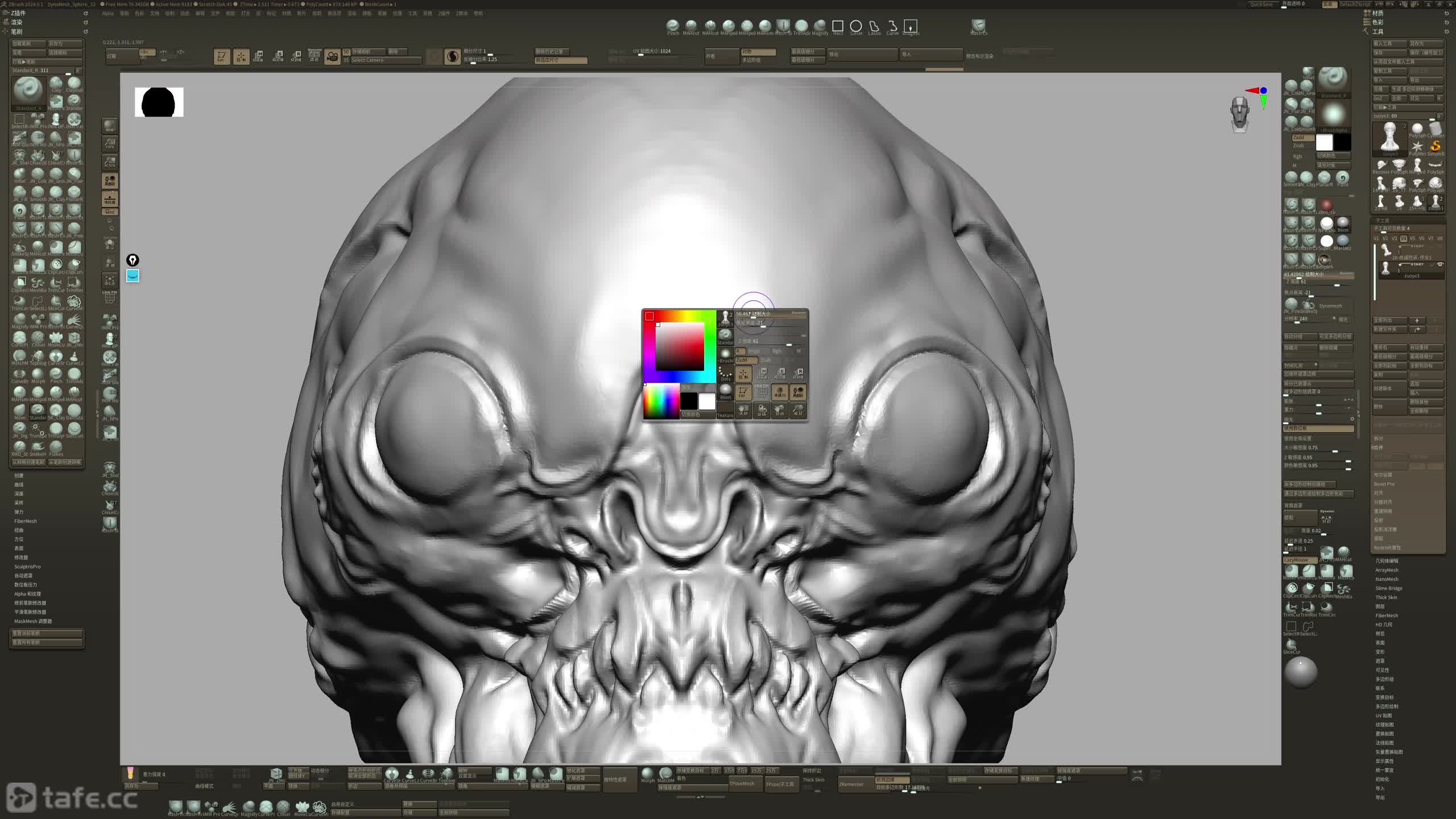Screen dimensions: 1456x819
Task: Open the 色彩 palette header on right
Action: tap(1378, 22)
